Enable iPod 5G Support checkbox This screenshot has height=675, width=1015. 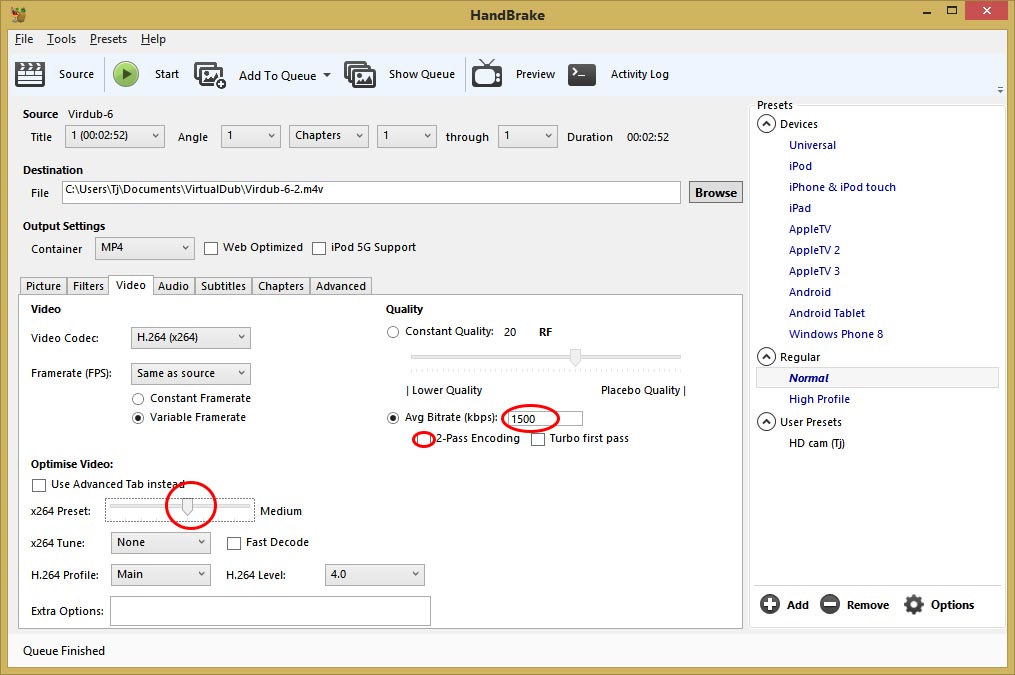[x=319, y=249]
